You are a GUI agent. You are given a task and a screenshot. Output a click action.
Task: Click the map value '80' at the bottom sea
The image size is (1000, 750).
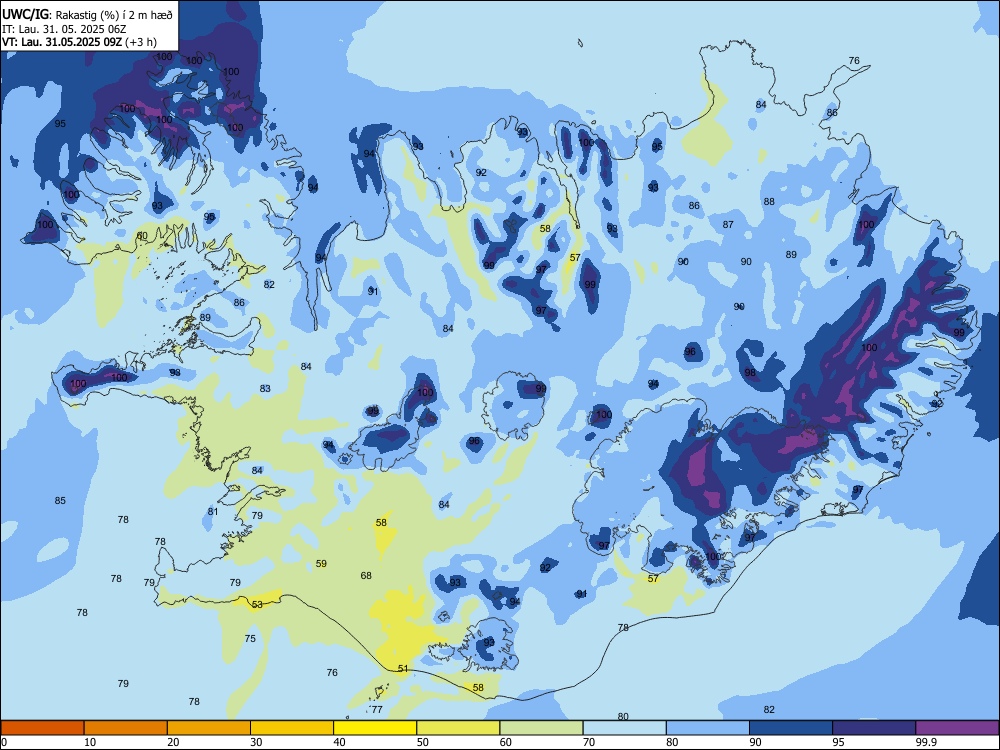point(623,716)
